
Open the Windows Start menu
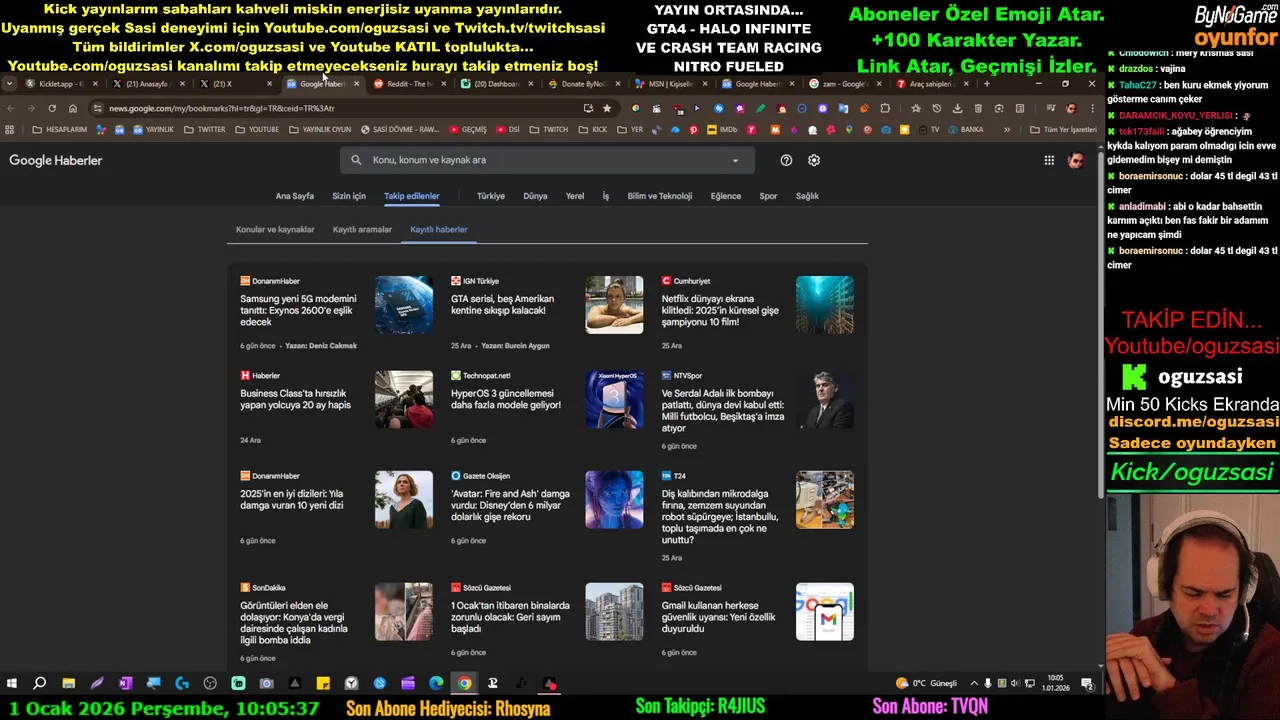tap(12, 684)
